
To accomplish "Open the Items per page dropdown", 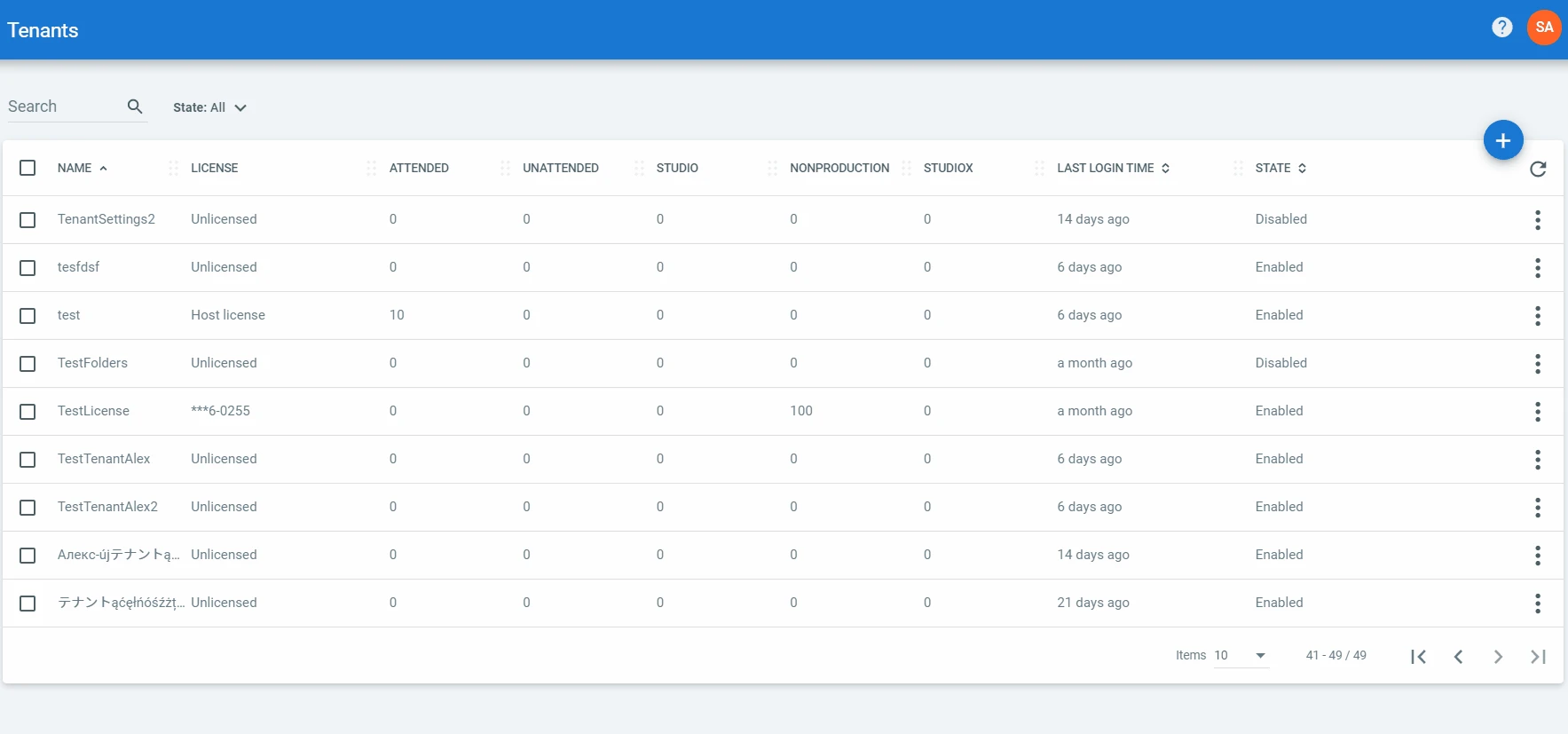I will pos(1241,656).
